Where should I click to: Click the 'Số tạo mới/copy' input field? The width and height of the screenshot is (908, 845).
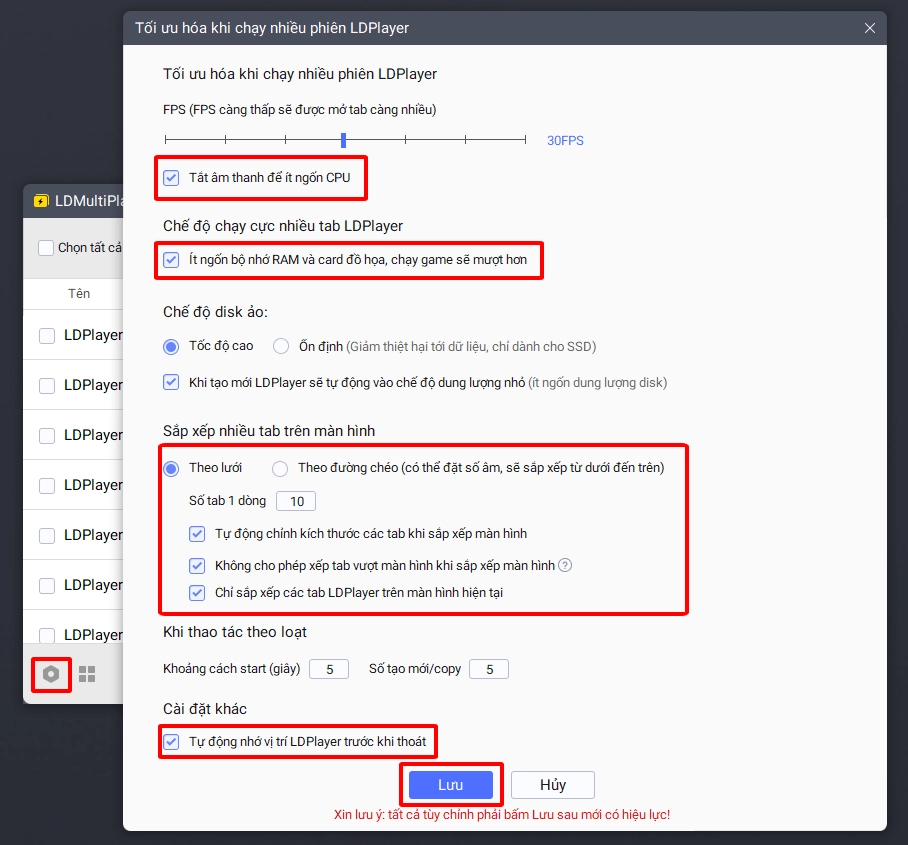[489, 669]
